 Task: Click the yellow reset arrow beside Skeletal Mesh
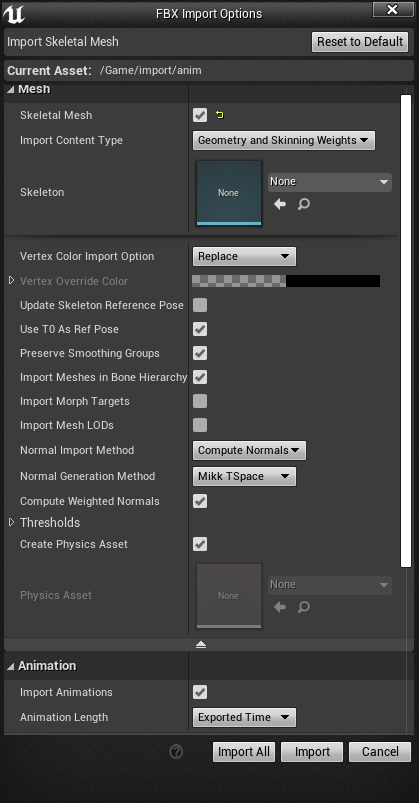point(220,115)
